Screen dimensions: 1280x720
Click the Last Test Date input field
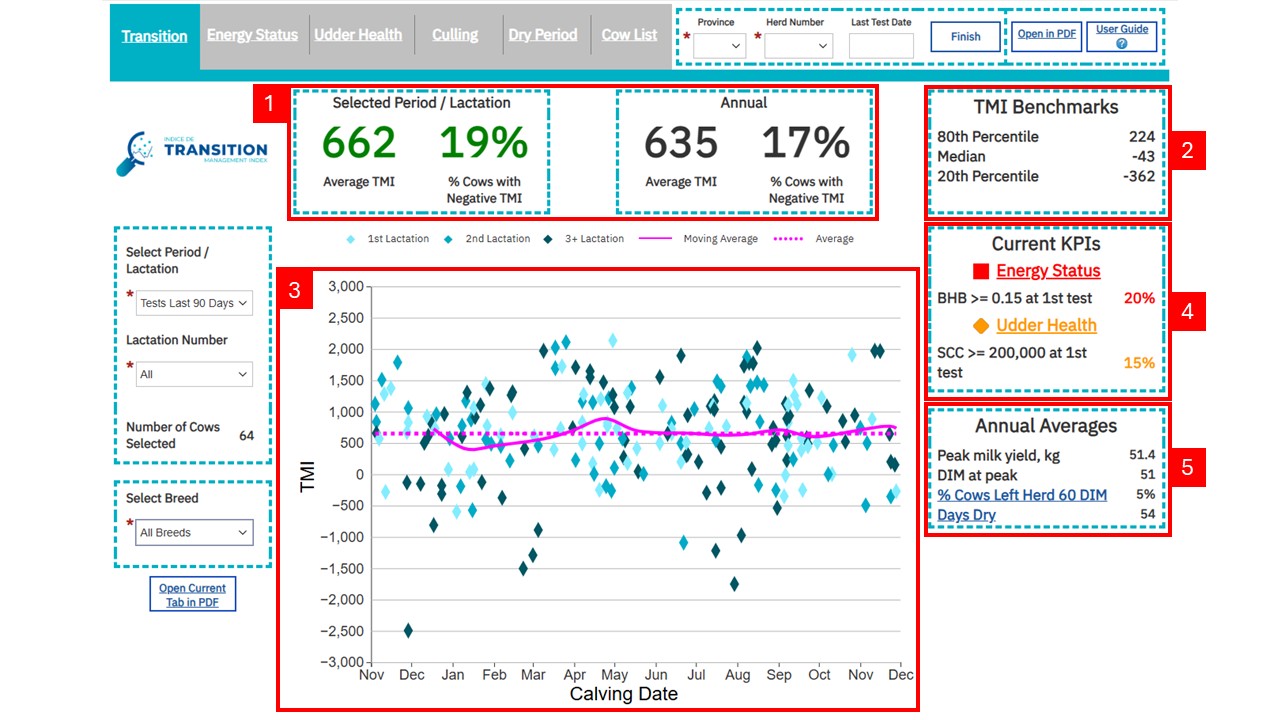(881, 46)
